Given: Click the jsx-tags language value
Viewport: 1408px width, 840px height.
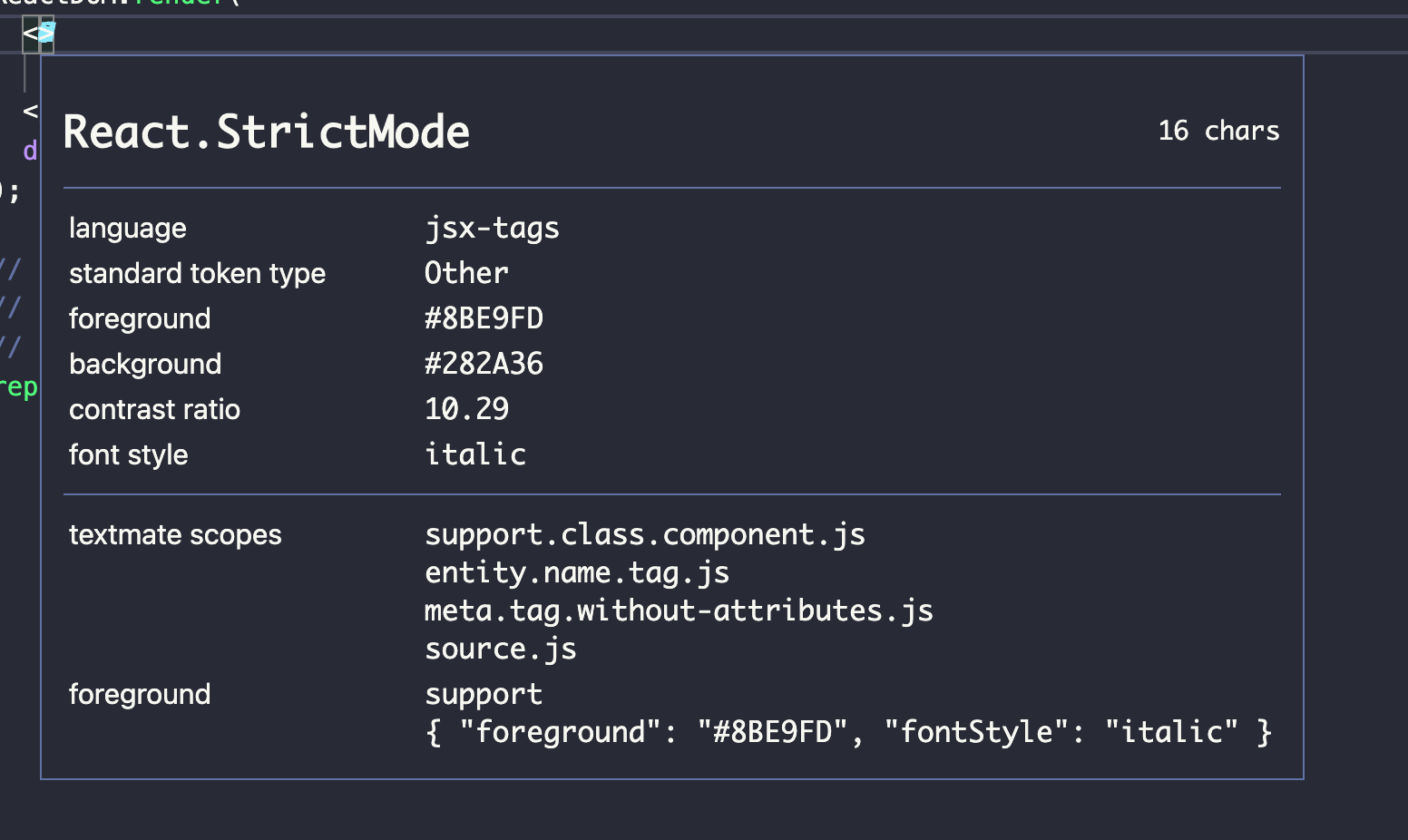Looking at the screenshot, I should [x=492, y=229].
